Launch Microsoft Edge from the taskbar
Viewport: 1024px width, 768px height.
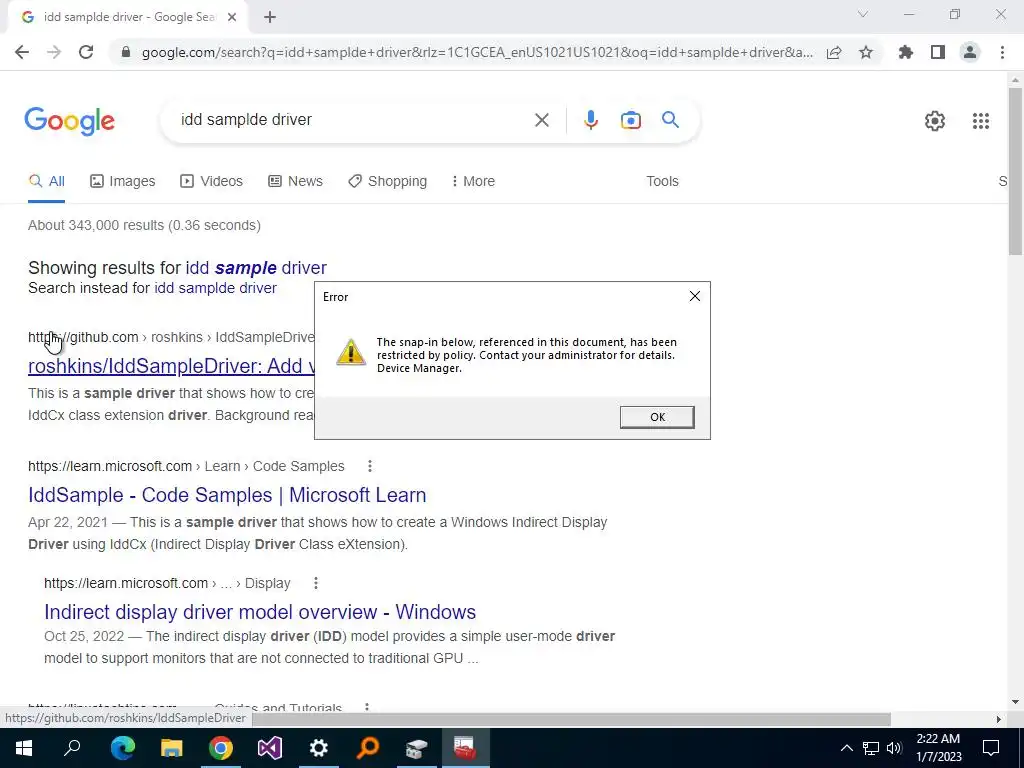(x=122, y=748)
